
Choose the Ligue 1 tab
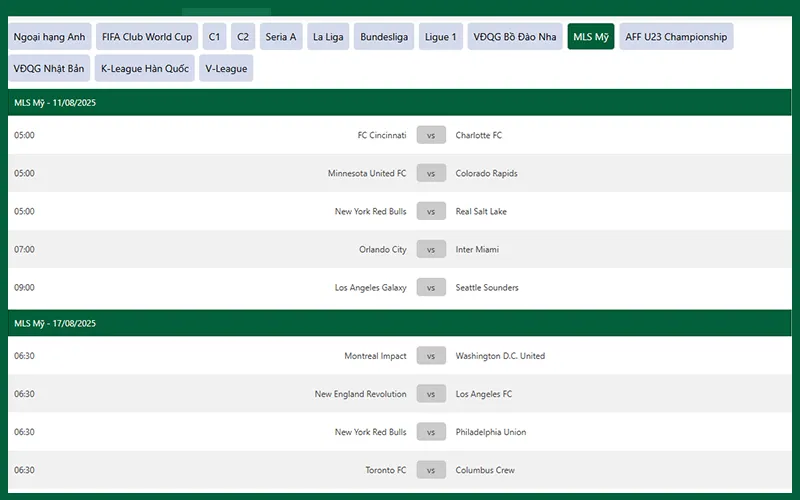pyautogui.click(x=441, y=37)
